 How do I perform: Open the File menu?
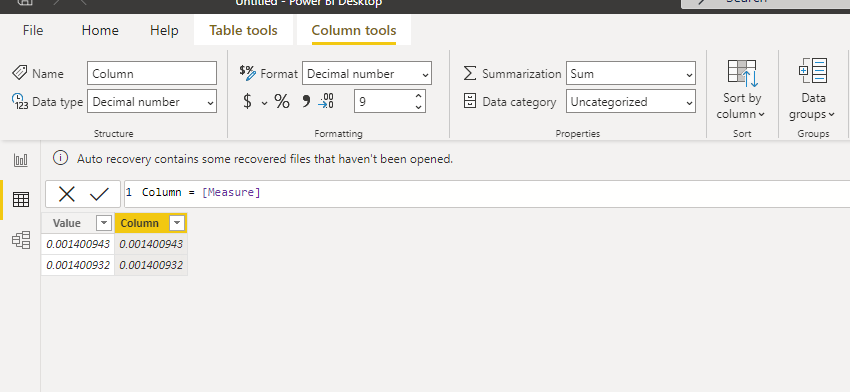(x=33, y=30)
